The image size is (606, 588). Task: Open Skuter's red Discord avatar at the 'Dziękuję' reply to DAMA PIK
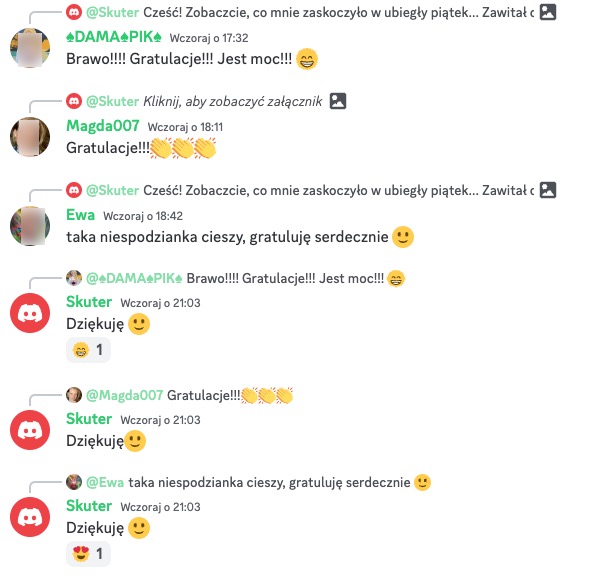point(30,313)
